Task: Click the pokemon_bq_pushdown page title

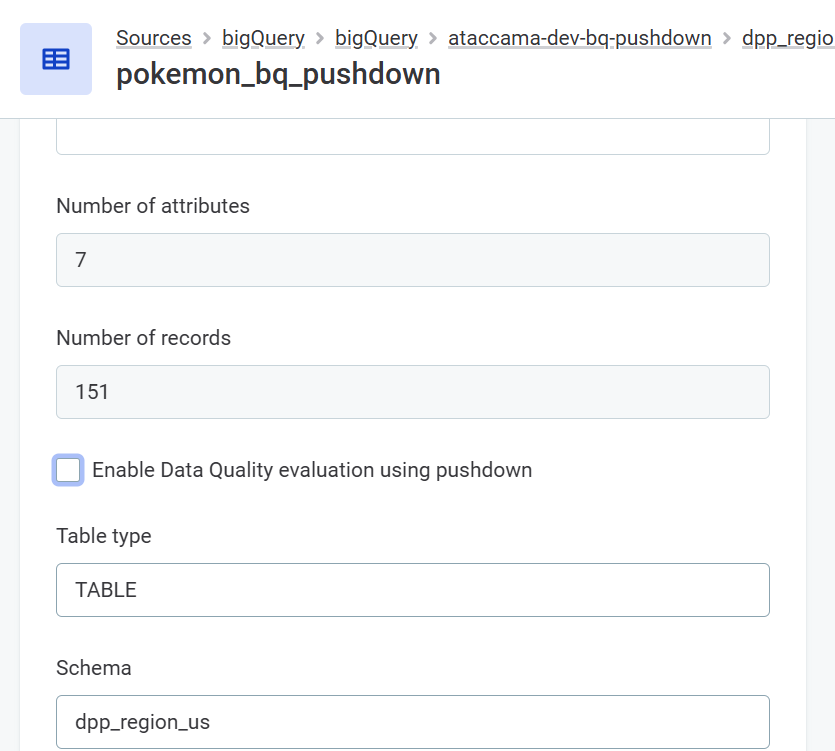Action: [x=278, y=74]
